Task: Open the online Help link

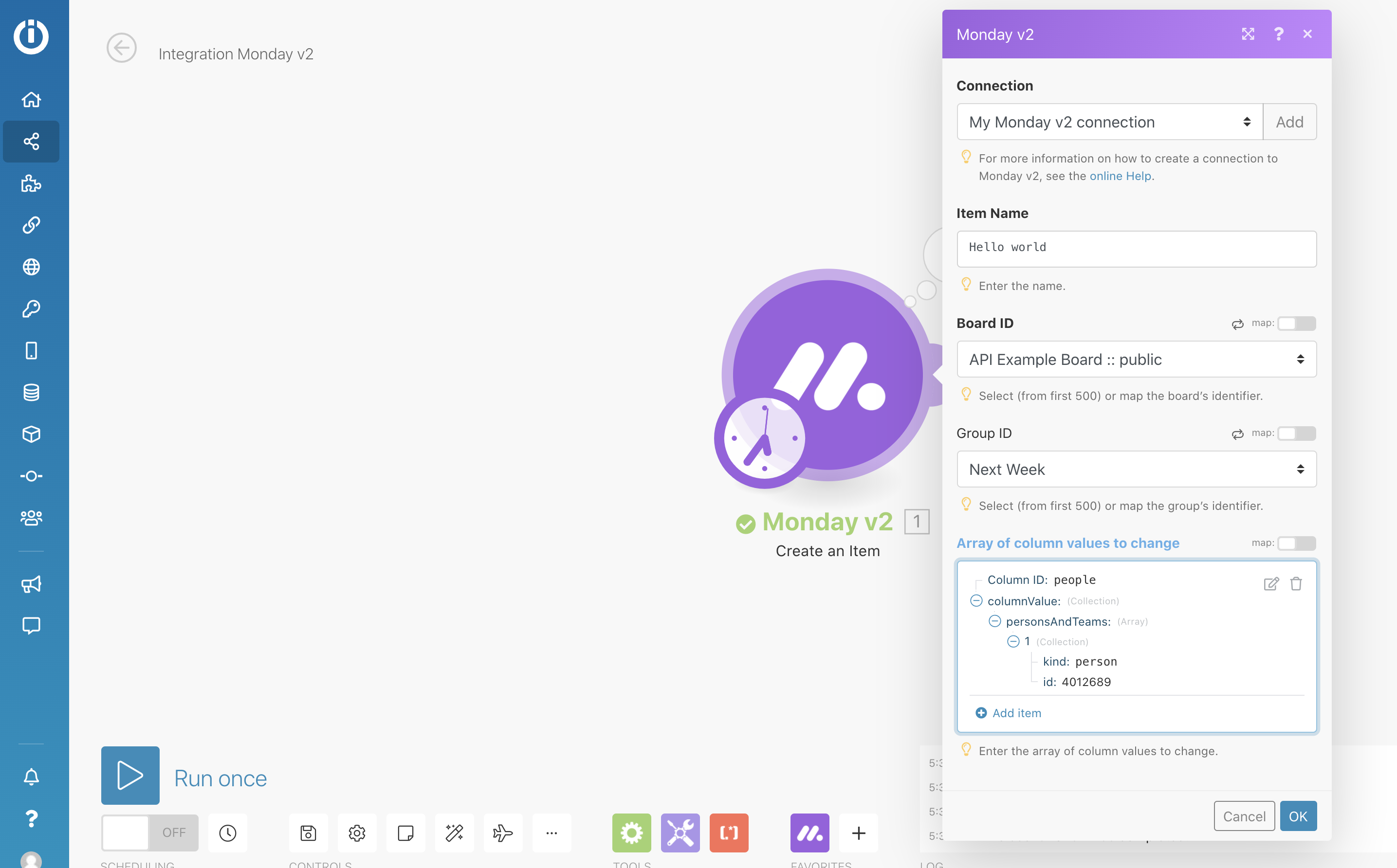Action: [x=1120, y=176]
